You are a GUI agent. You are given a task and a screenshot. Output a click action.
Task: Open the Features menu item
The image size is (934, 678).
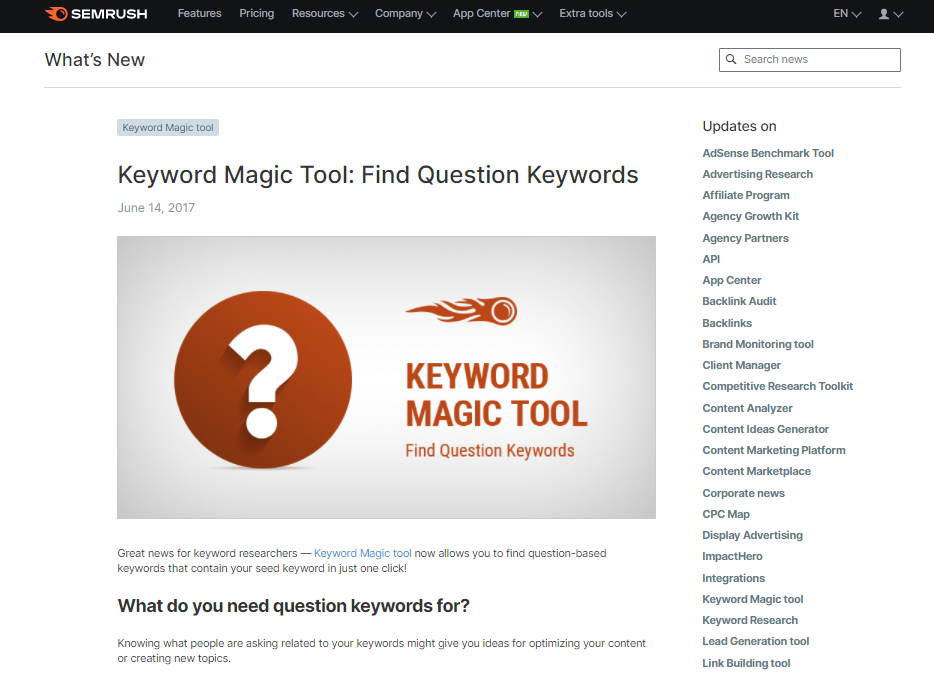[x=200, y=13]
